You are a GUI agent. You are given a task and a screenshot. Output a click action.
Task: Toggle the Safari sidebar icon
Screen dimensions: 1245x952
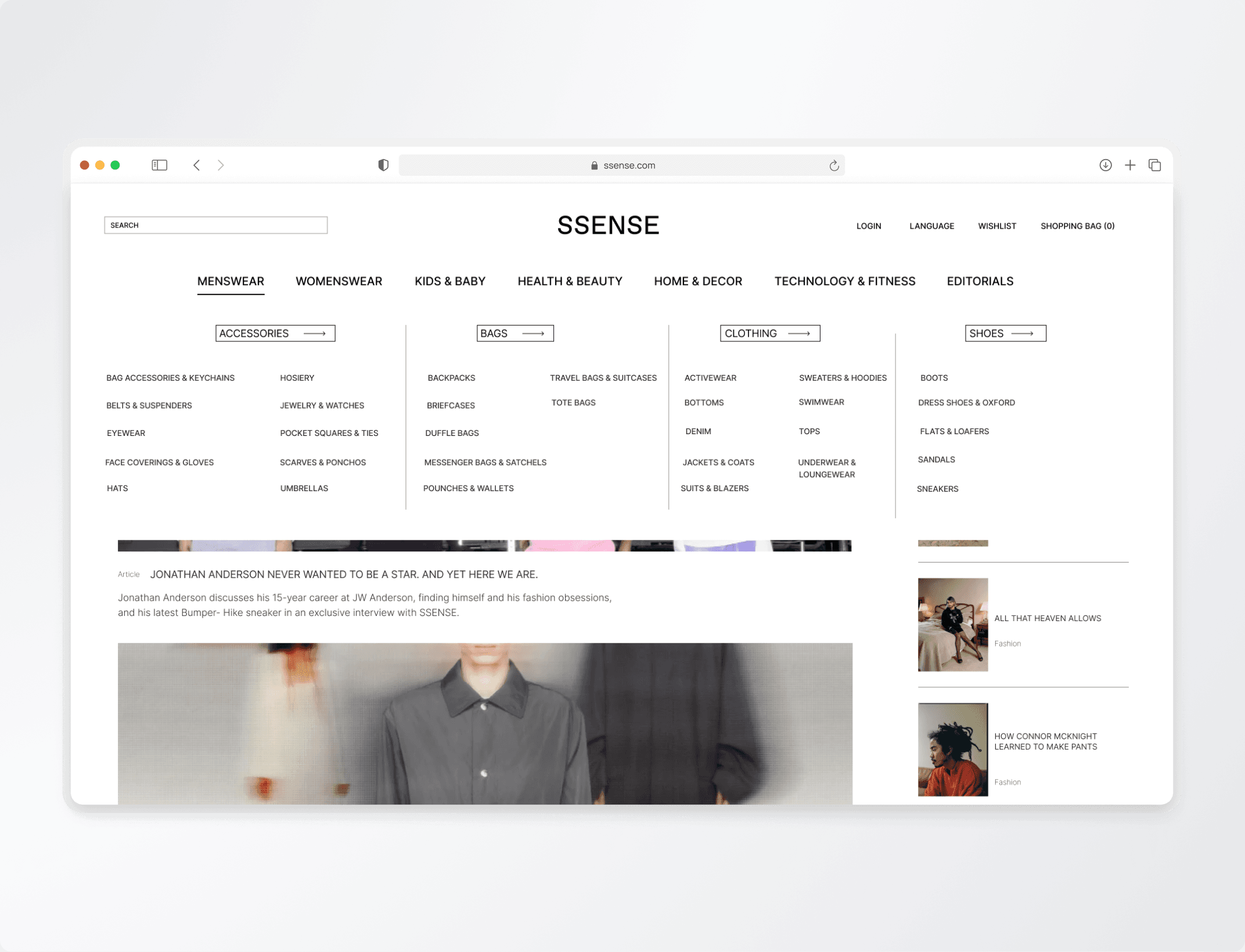159,165
